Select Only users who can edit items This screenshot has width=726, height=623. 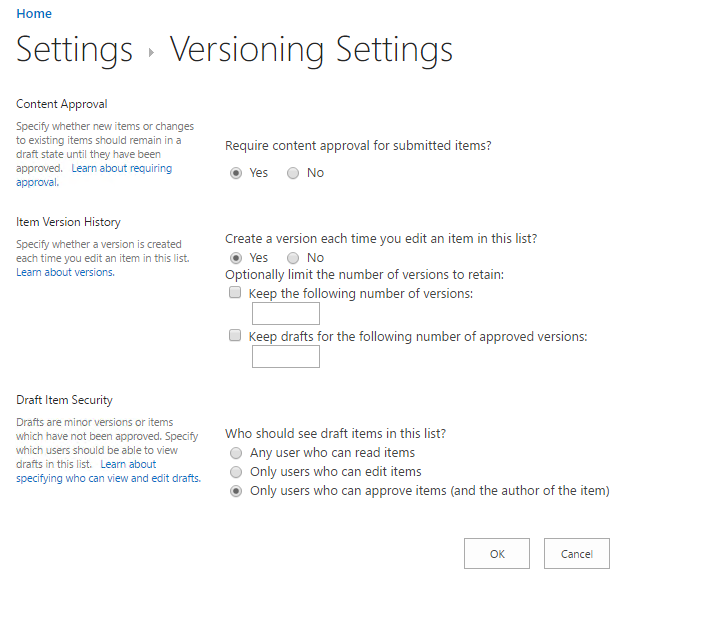pos(236,472)
